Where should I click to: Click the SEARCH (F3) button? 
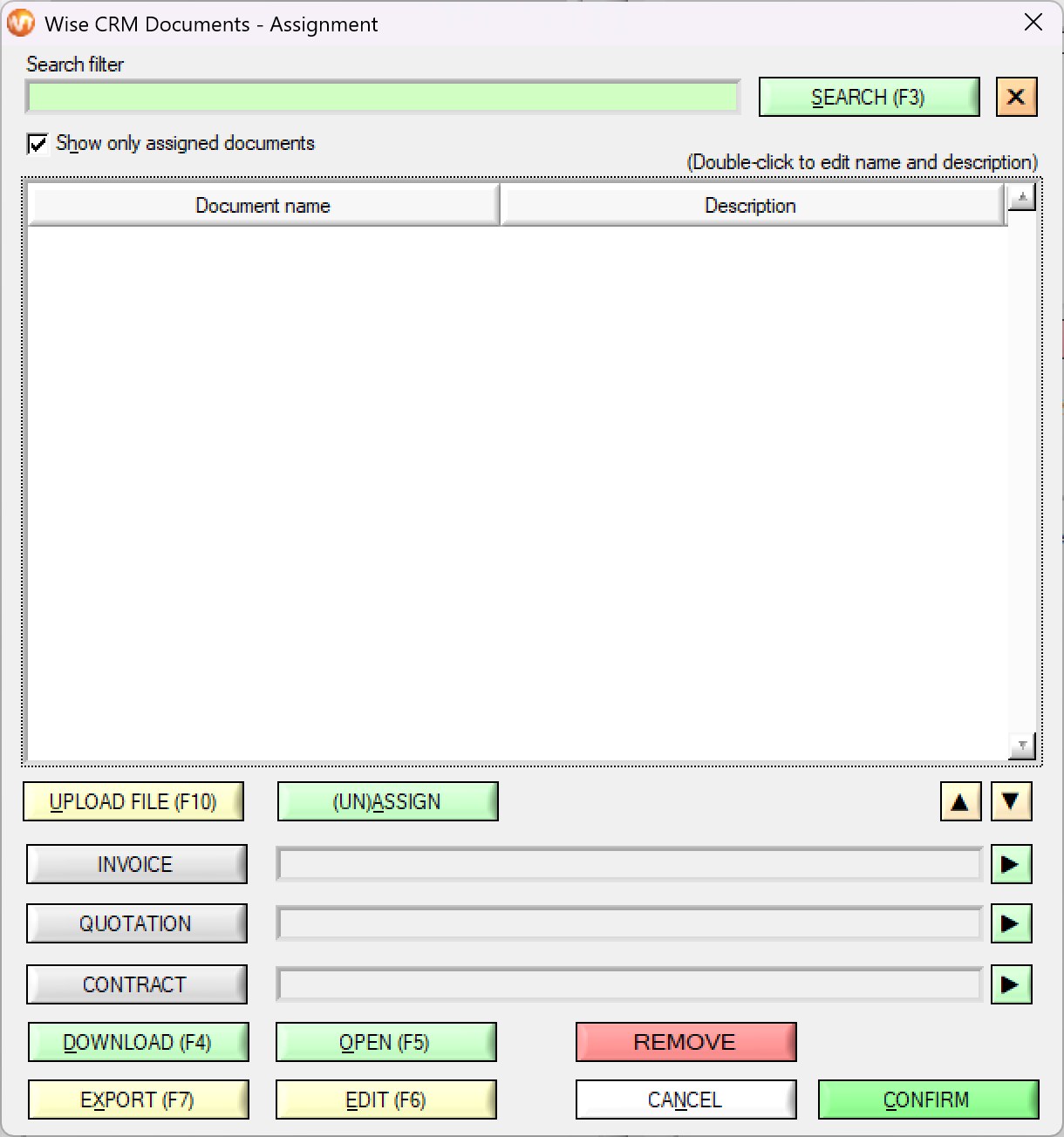point(869,97)
